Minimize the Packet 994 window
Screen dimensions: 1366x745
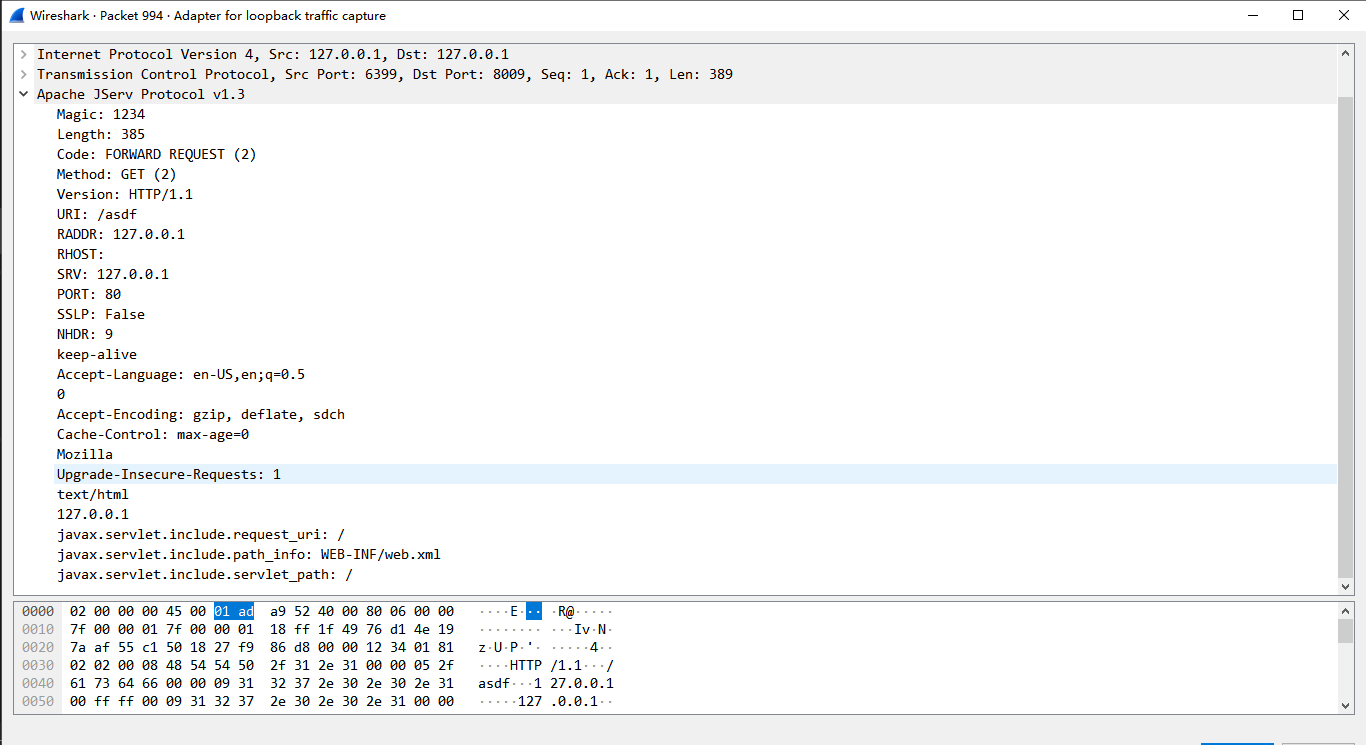click(x=1253, y=15)
